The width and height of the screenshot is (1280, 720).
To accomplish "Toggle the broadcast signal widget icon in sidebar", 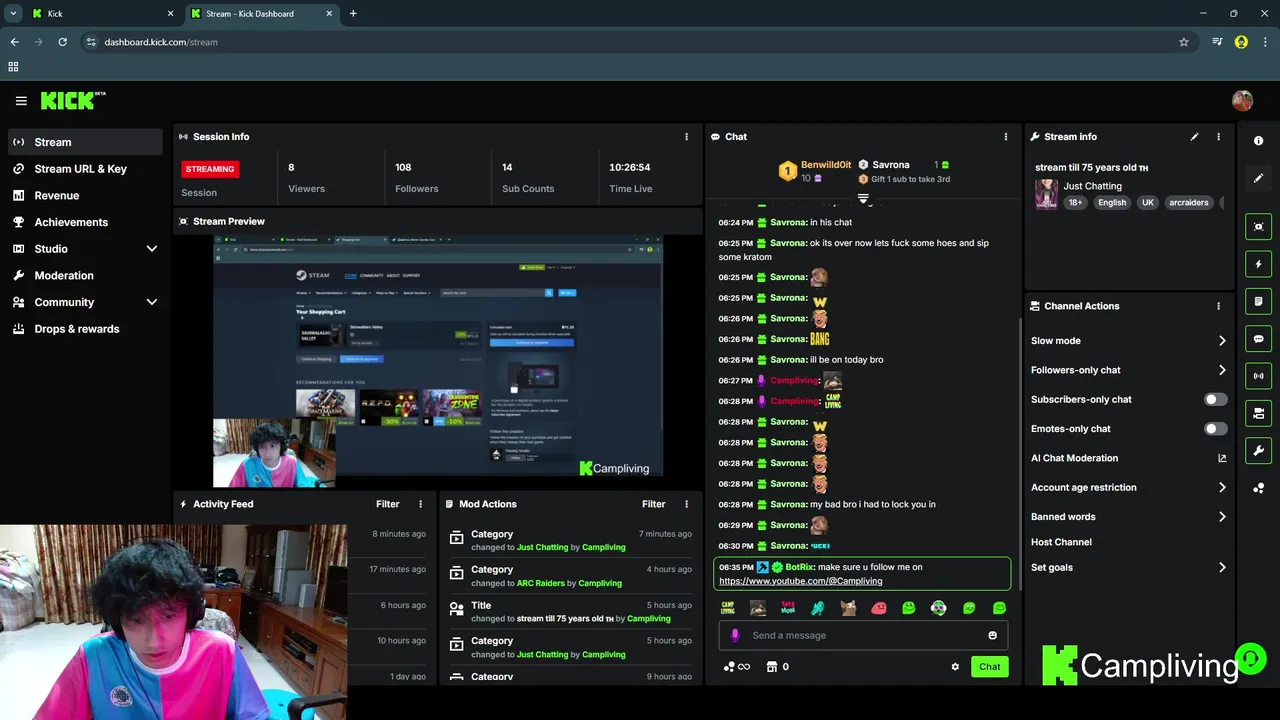I will 1258,376.
